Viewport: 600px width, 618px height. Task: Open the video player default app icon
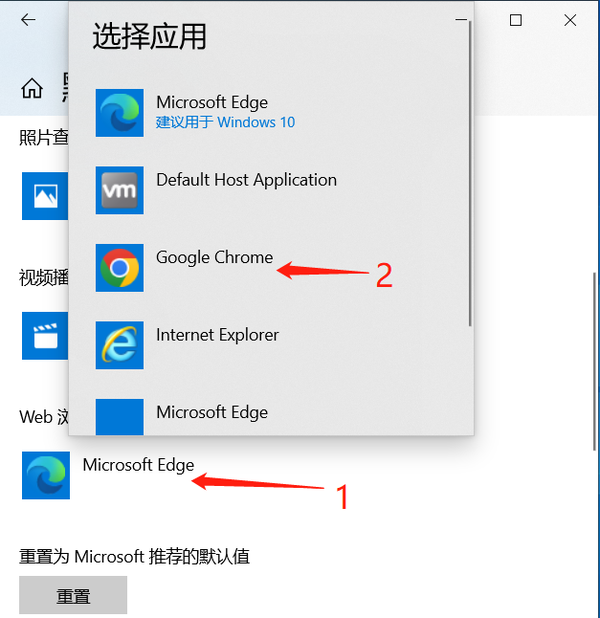[x=45, y=336]
